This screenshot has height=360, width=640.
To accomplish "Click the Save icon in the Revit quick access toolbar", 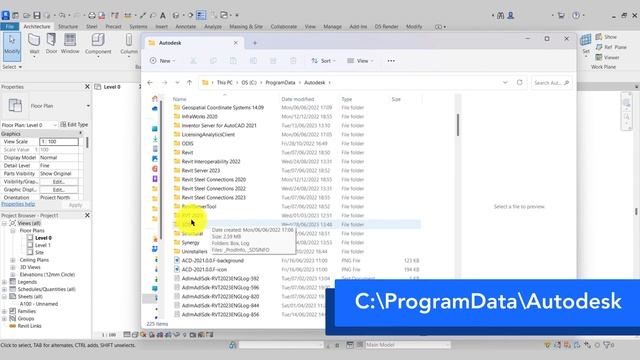I will (x=37, y=16).
